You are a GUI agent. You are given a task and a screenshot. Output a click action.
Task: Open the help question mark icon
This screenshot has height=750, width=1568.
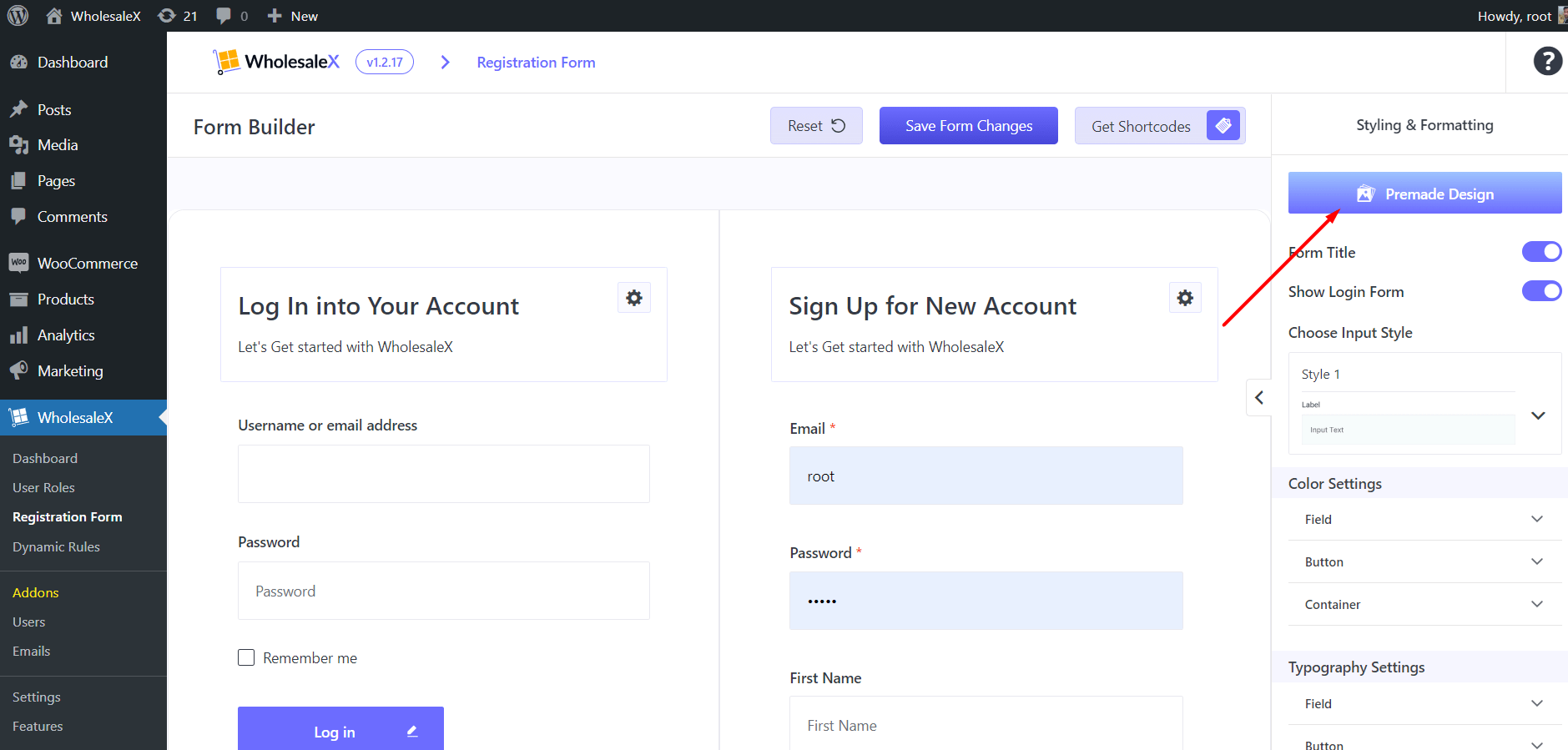tap(1547, 61)
